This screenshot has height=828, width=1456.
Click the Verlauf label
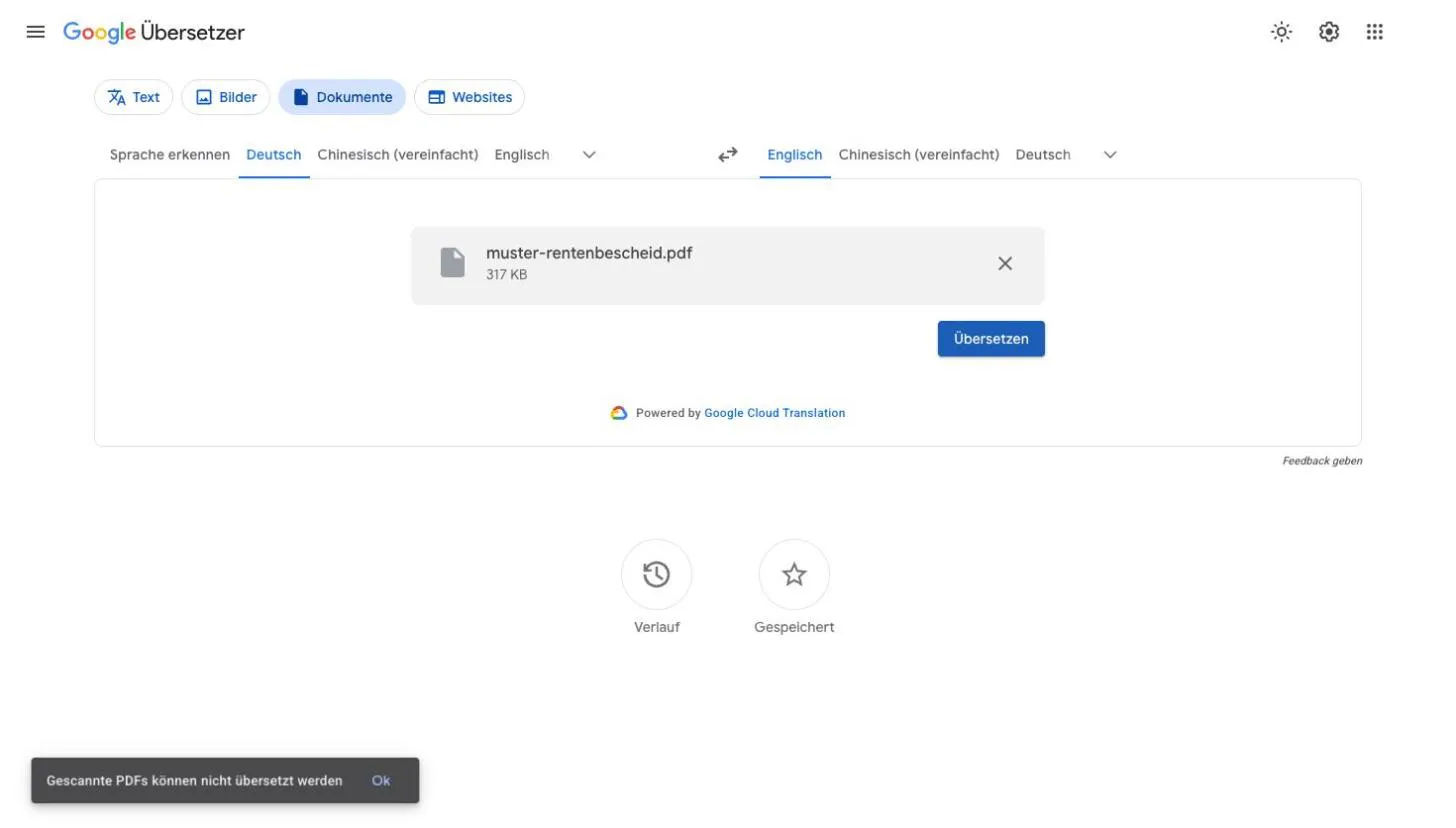coord(657,628)
